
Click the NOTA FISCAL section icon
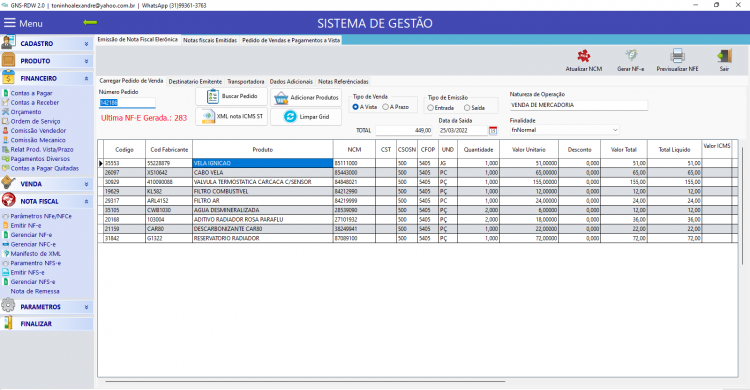point(8,201)
